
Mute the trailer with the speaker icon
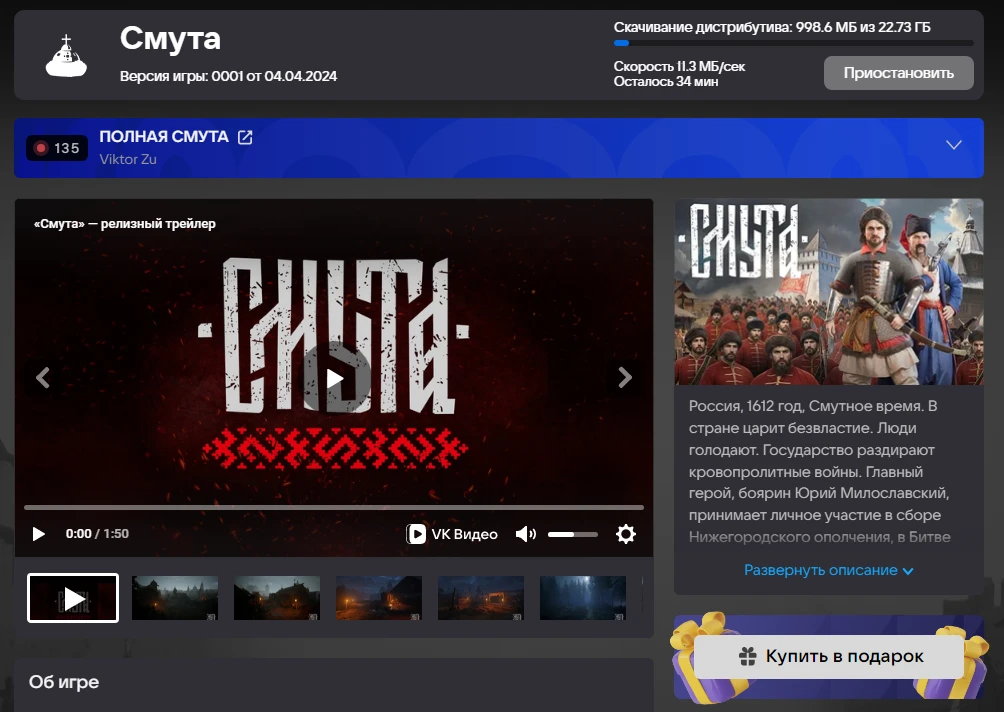pos(526,534)
